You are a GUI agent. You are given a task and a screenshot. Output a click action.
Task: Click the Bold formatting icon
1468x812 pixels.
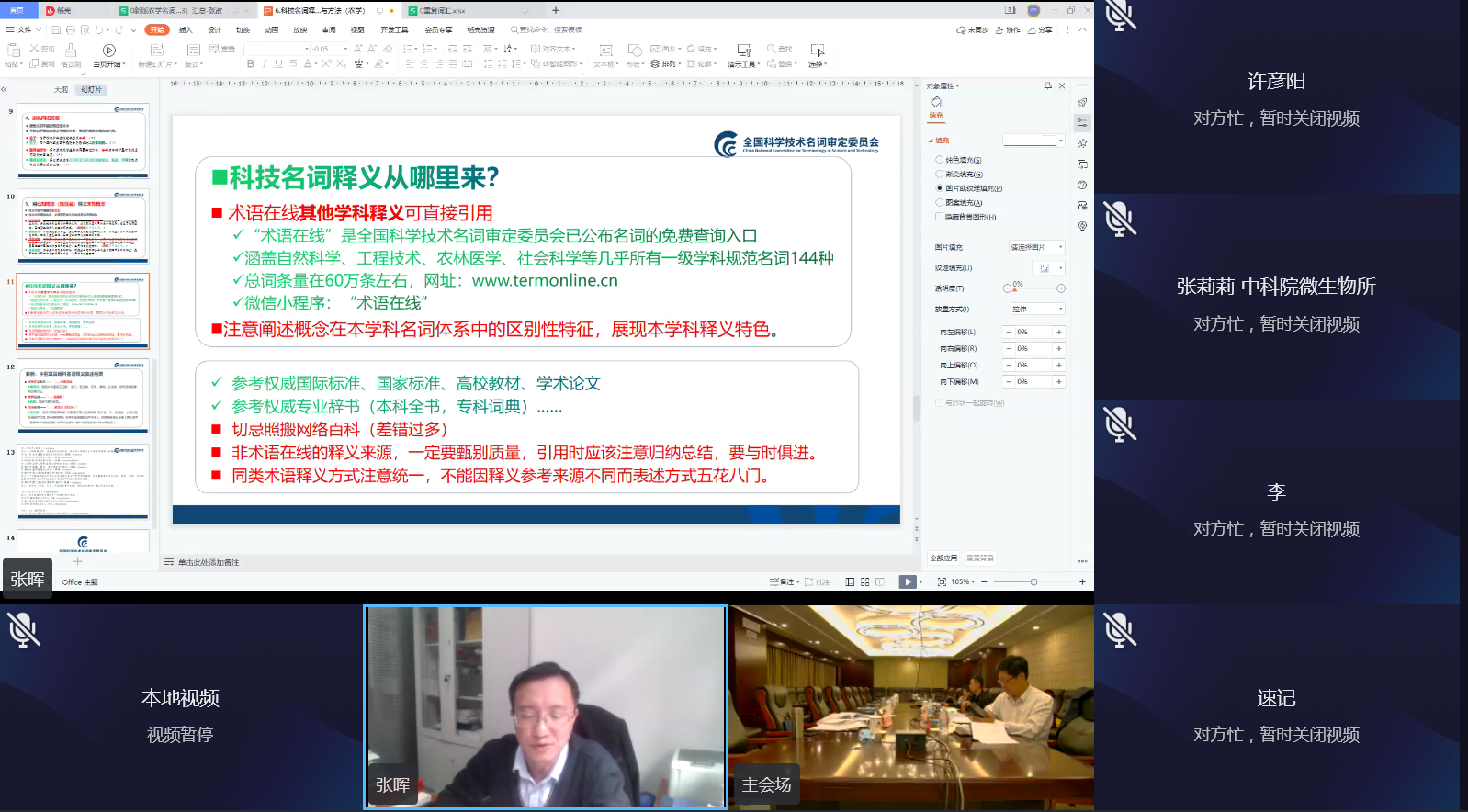click(x=251, y=64)
